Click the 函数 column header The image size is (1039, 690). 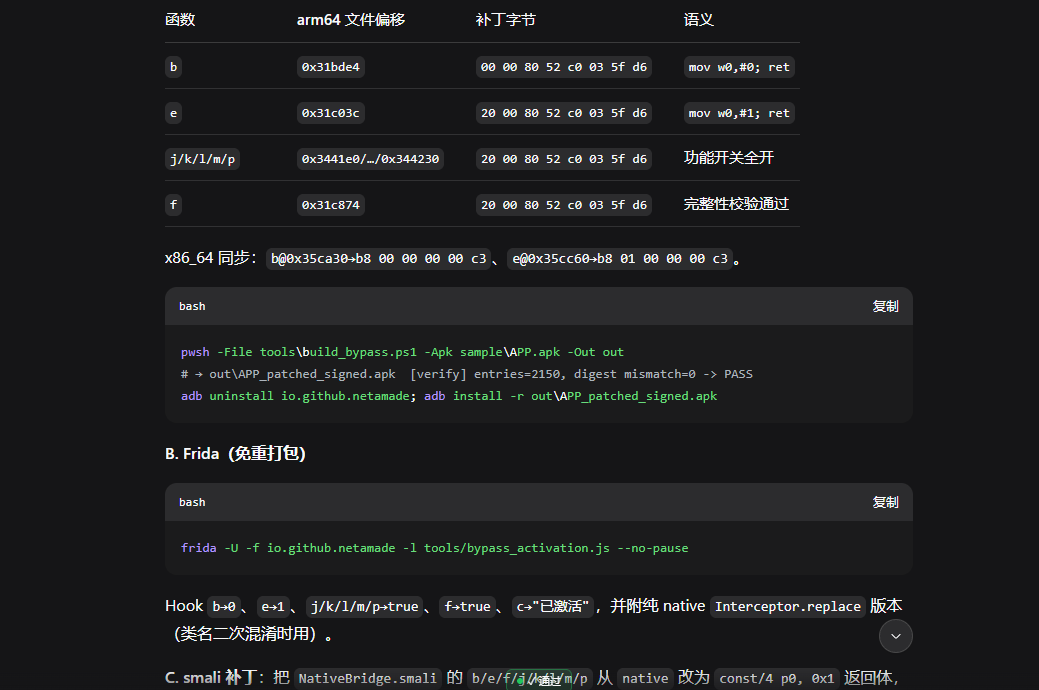coord(180,20)
